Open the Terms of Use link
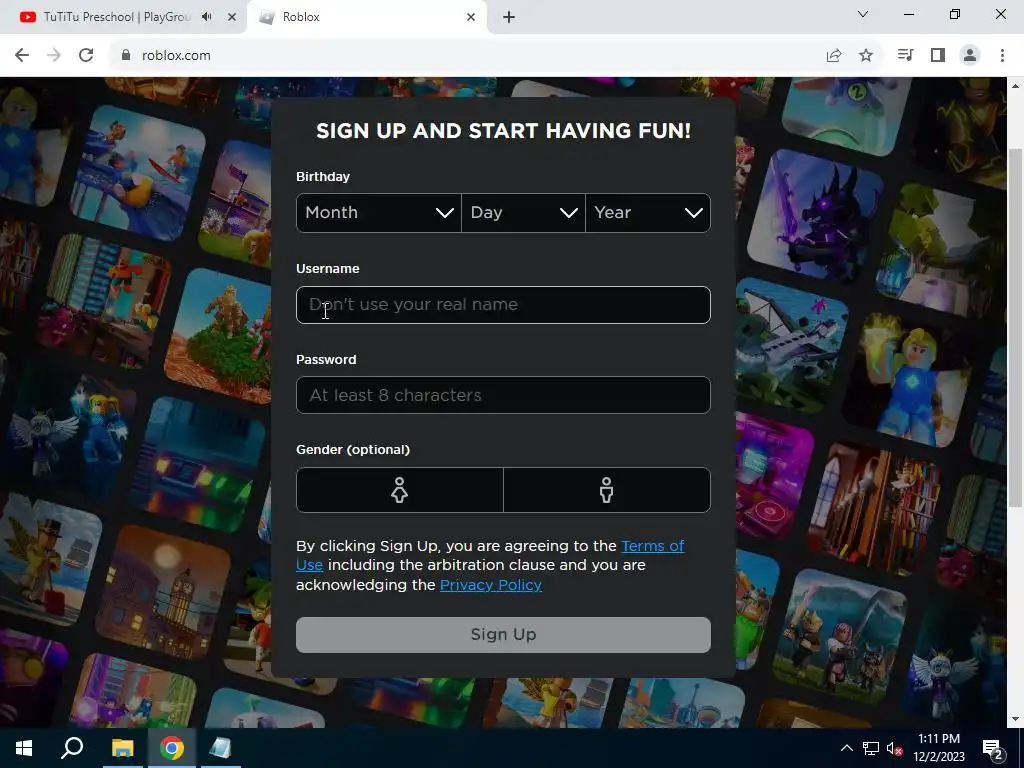The image size is (1024, 768). pos(652,546)
